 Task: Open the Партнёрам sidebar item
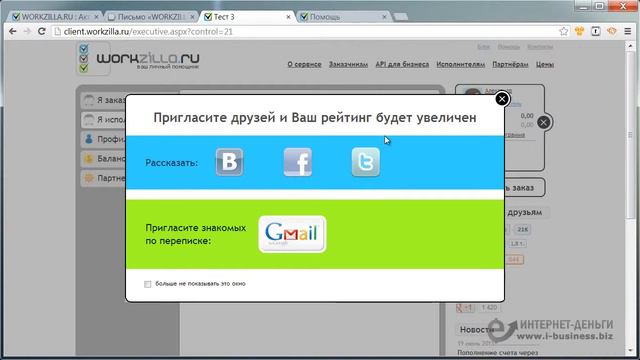point(103,178)
